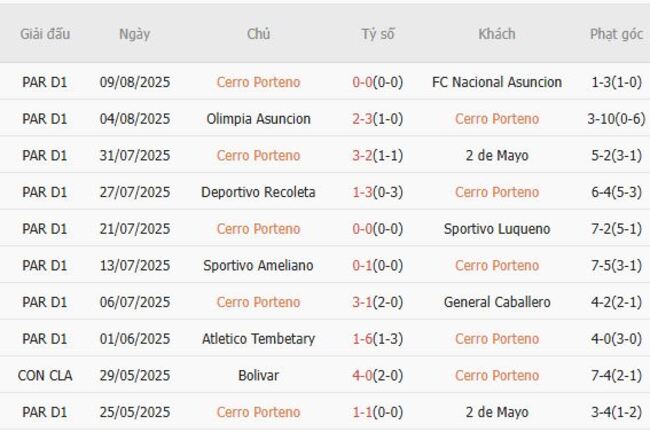Click the Ngày column header
Viewport: 650px width, 432px height.
click(x=134, y=34)
